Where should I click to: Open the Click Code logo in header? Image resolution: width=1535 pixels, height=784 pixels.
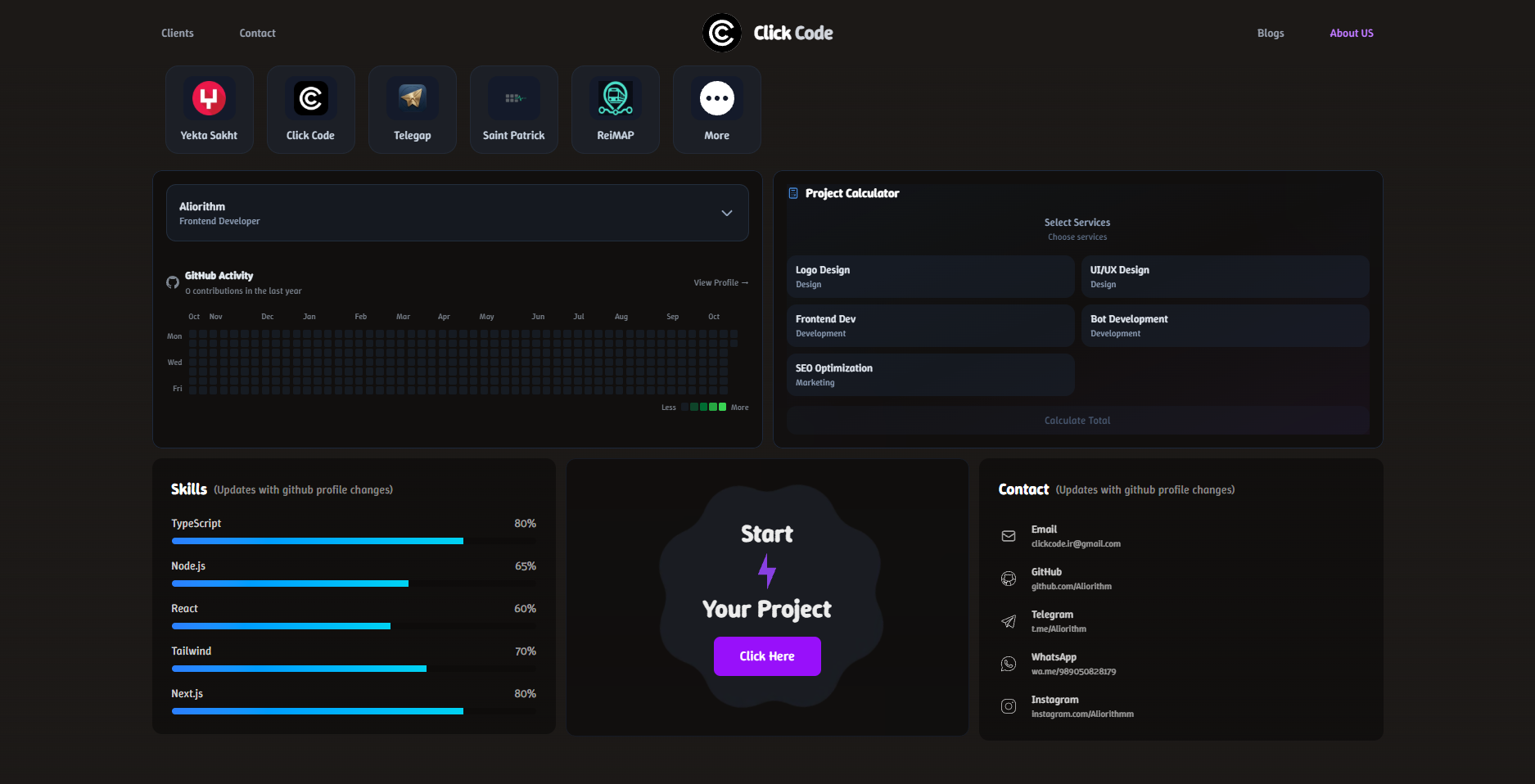coord(722,33)
